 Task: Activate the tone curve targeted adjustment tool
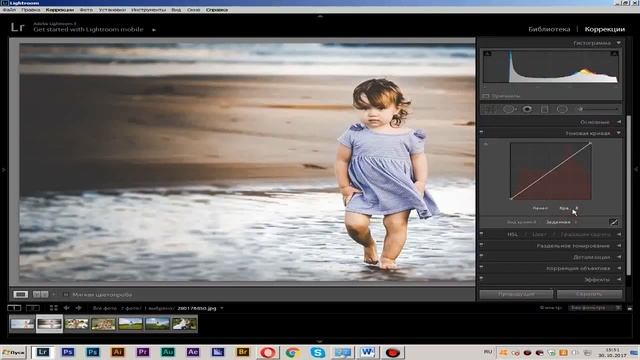486,144
